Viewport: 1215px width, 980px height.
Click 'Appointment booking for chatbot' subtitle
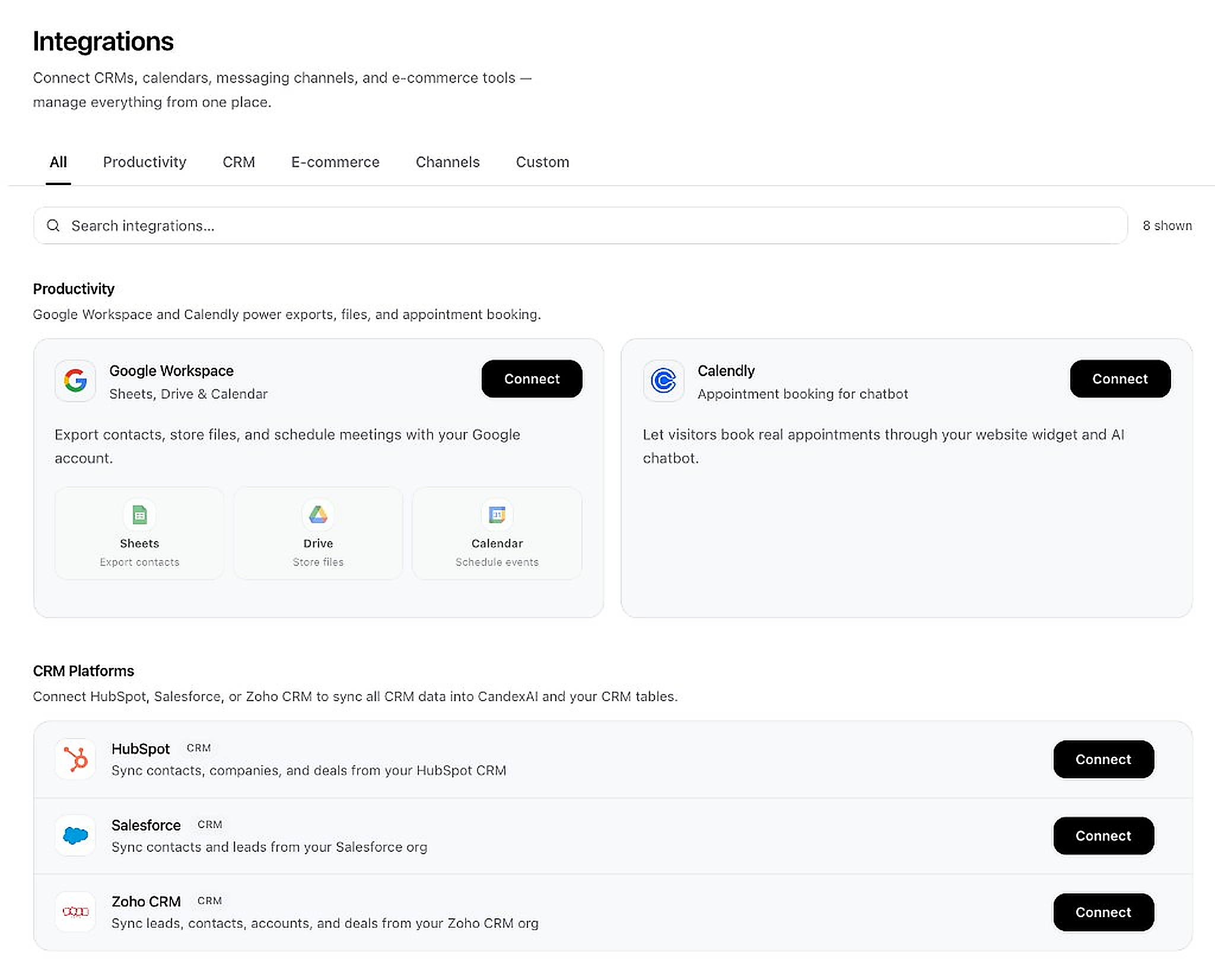coord(803,394)
